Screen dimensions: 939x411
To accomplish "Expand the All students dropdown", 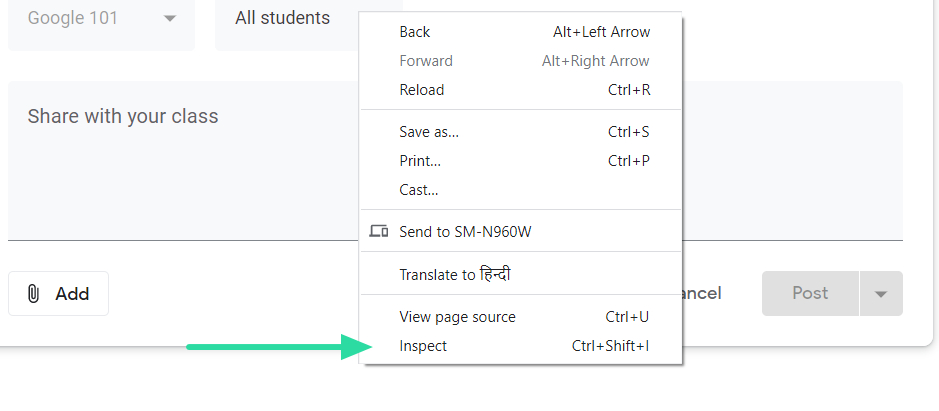I will 286,19.
